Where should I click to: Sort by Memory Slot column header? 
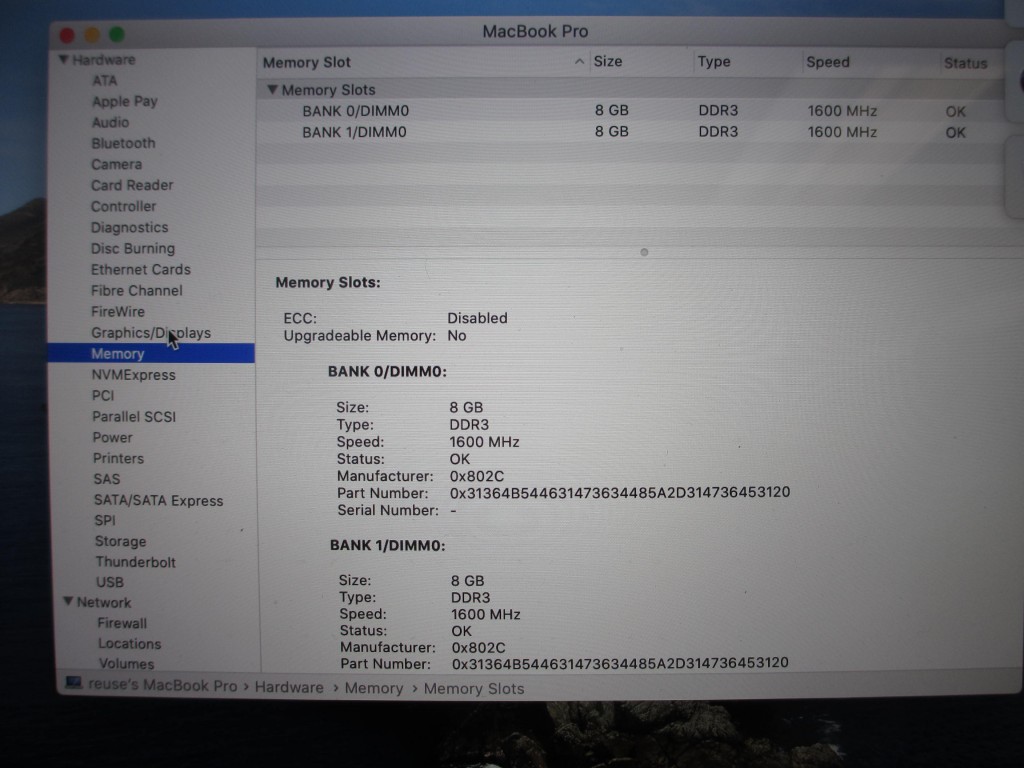click(x=306, y=63)
